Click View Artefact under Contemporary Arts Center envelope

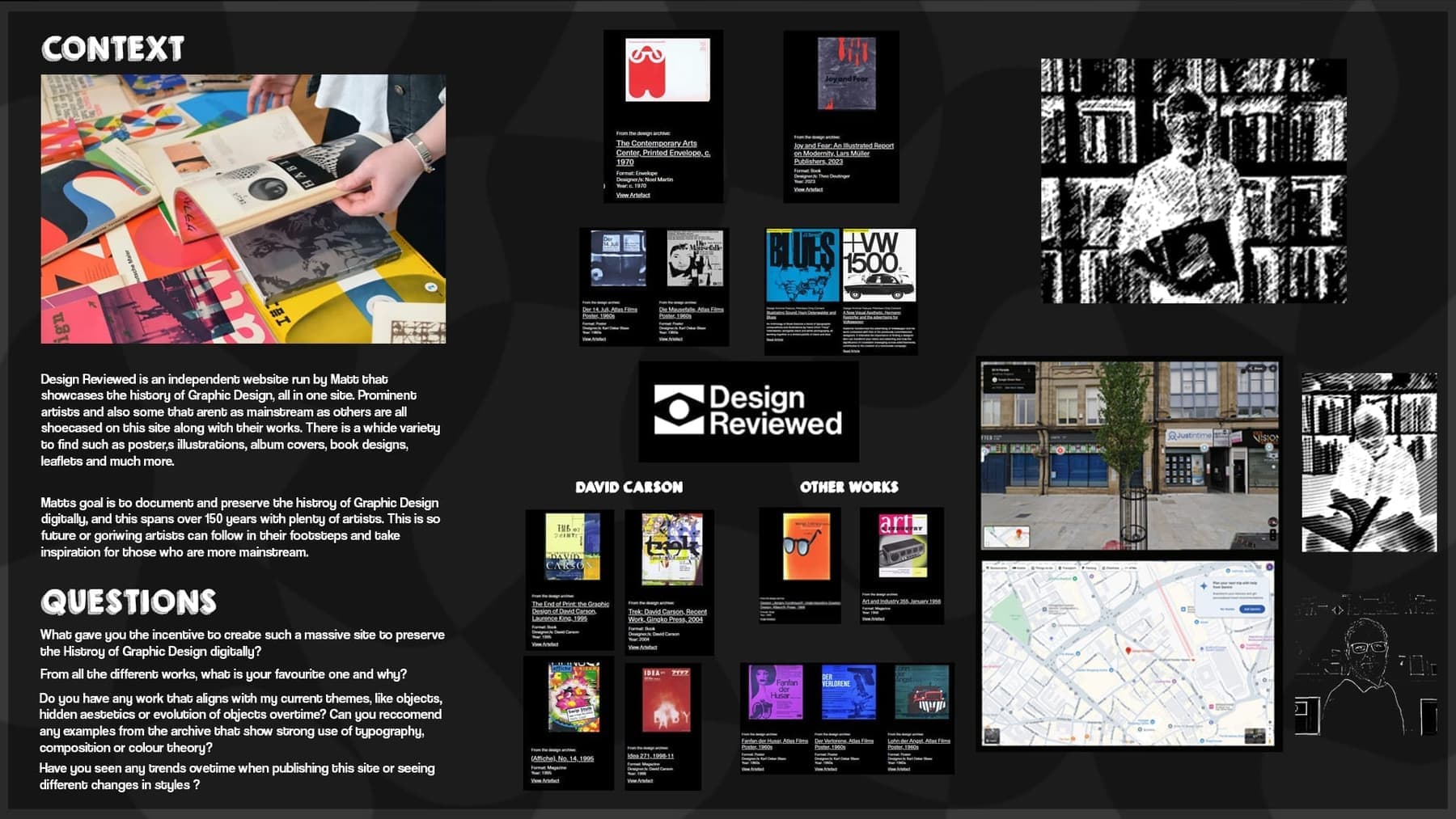pos(633,195)
